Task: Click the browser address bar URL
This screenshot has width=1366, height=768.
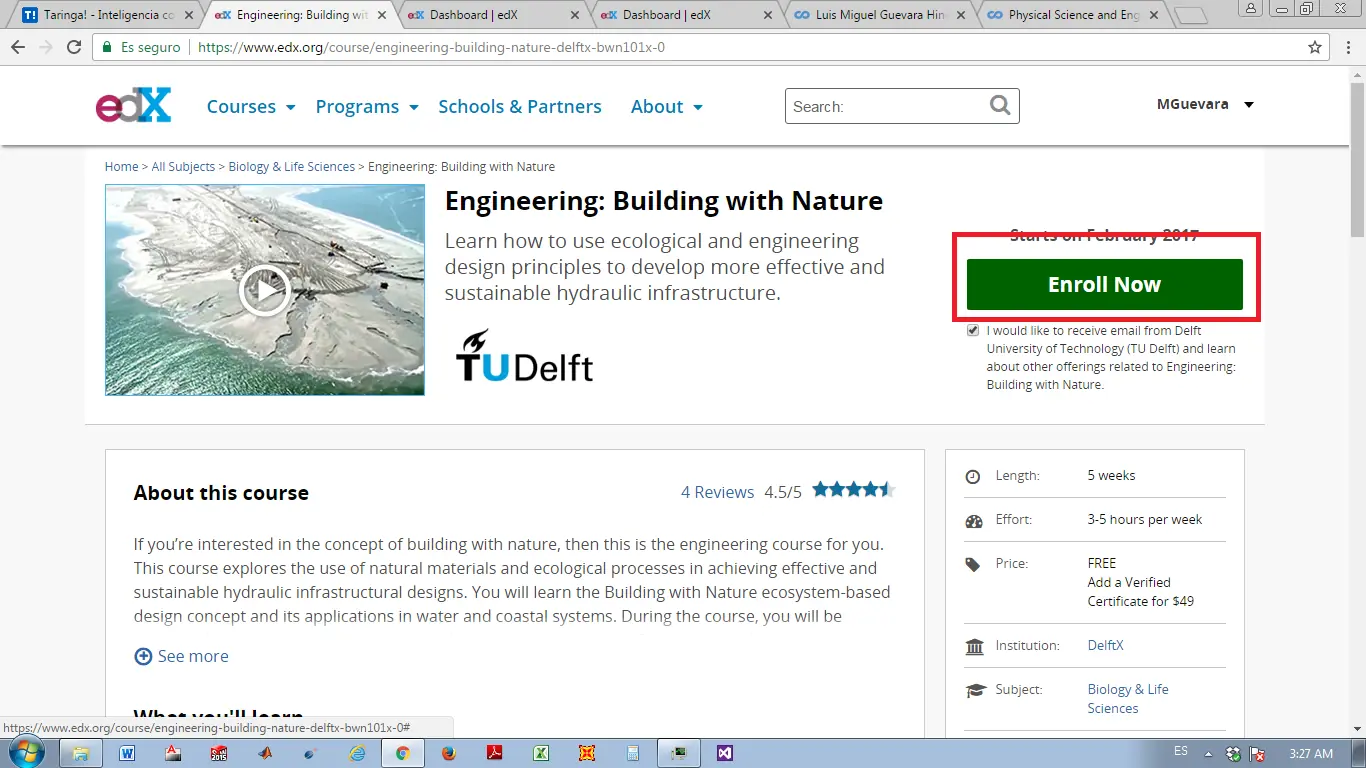Action: 431,47
